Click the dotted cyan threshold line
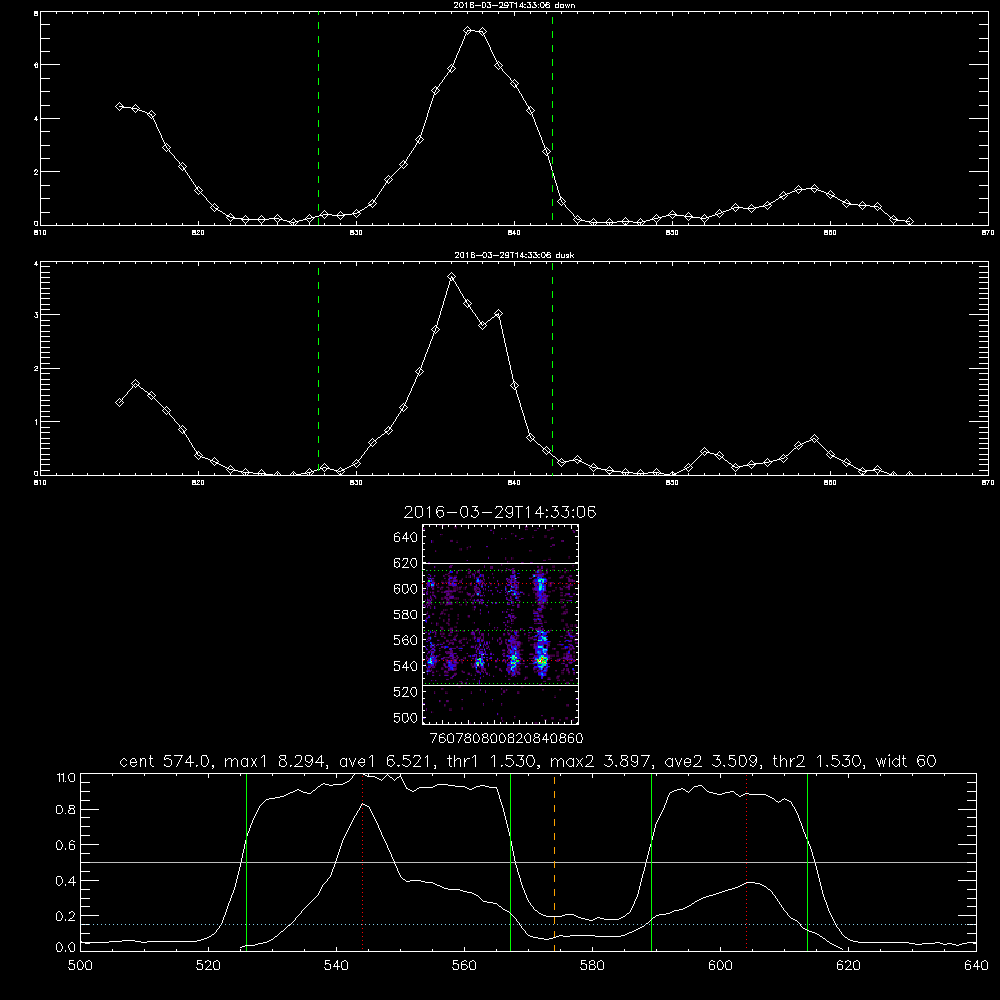The height and width of the screenshot is (1000, 1000). coord(528,924)
